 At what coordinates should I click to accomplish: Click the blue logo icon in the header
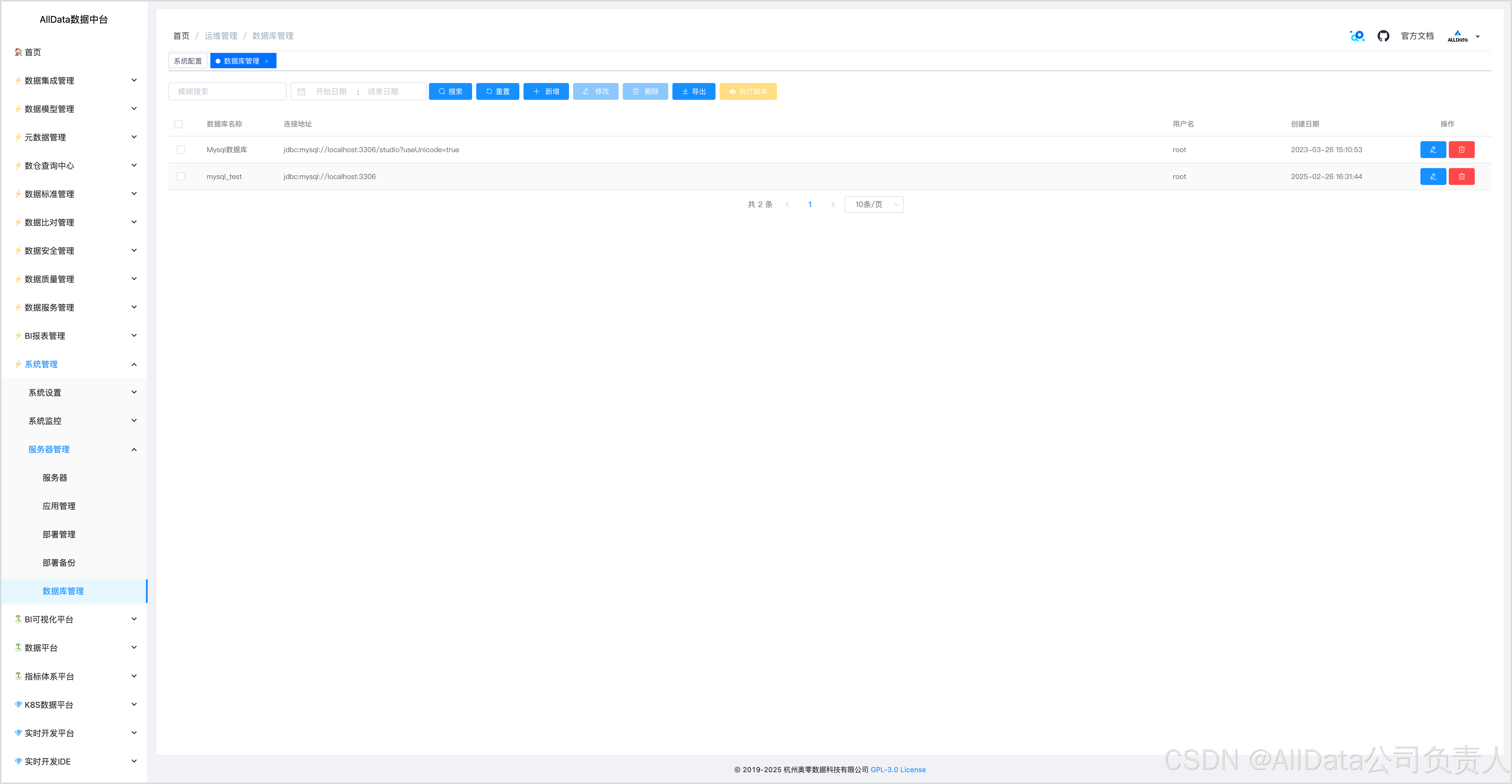point(1357,36)
